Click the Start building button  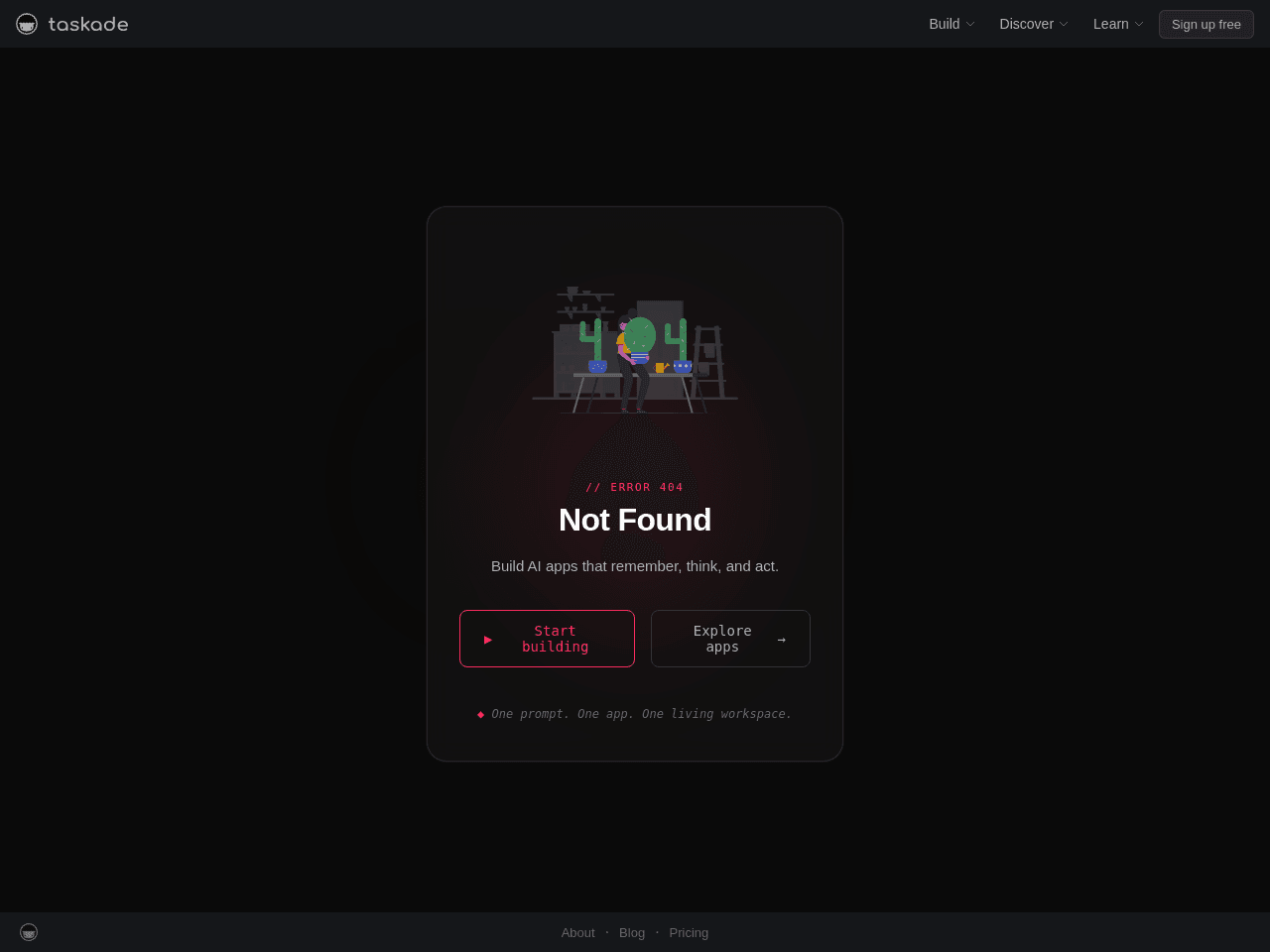coord(547,639)
